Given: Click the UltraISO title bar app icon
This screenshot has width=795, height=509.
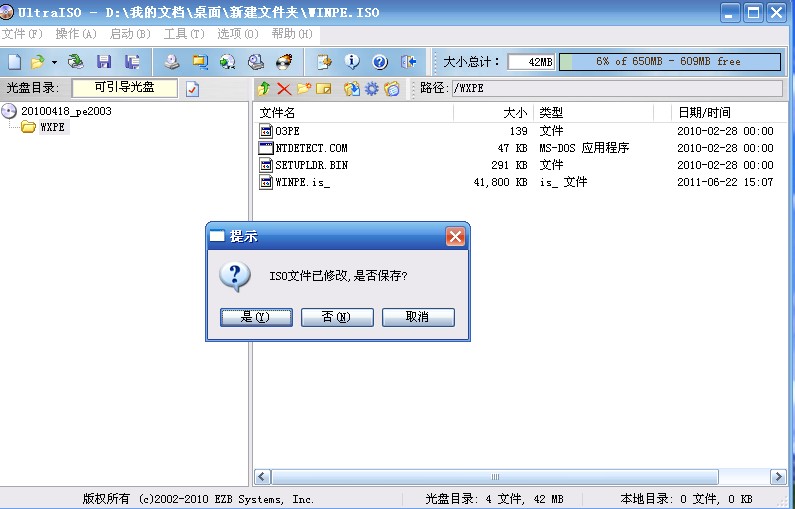Looking at the screenshot, I should coord(7,12).
